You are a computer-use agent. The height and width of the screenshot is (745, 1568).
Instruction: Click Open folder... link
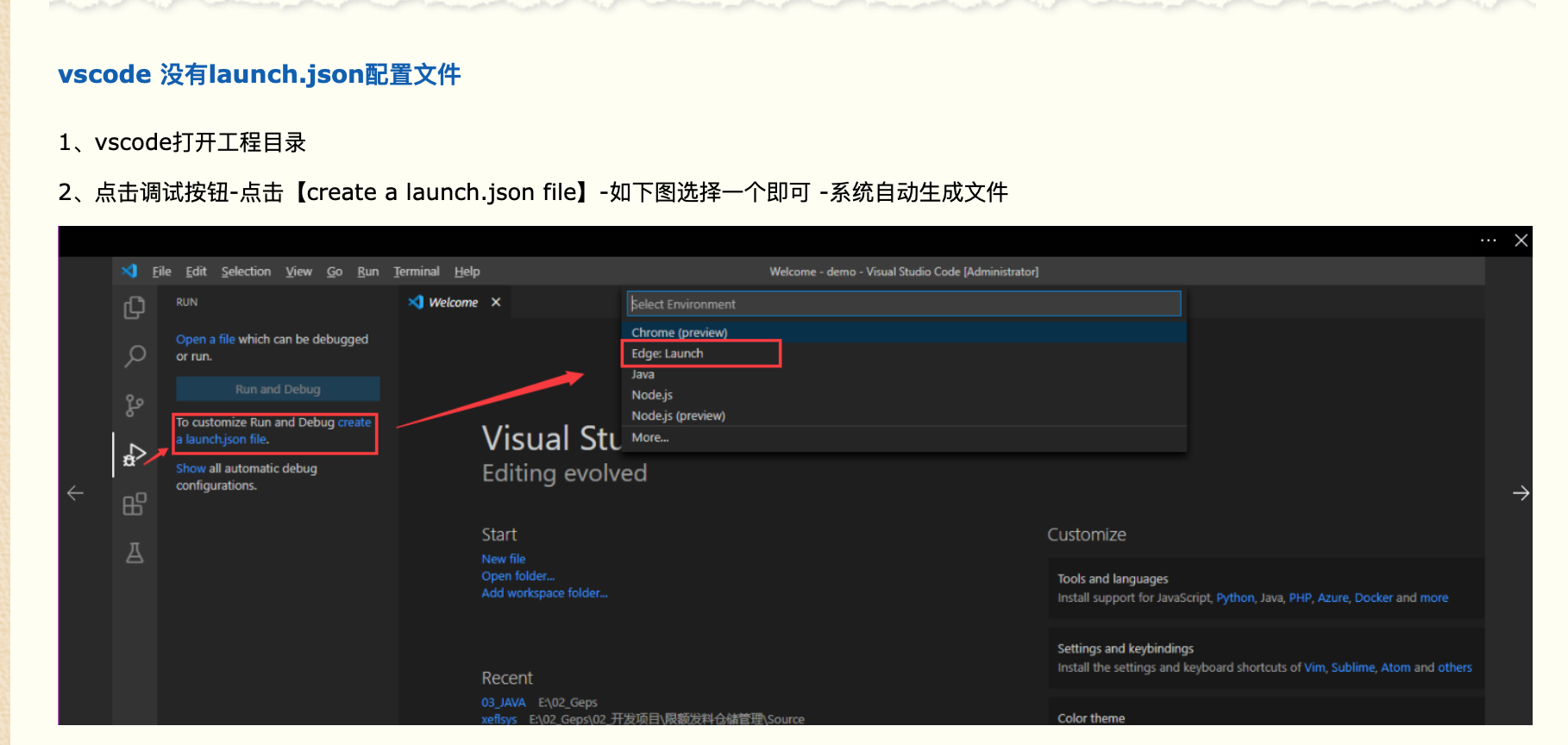pos(518,576)
